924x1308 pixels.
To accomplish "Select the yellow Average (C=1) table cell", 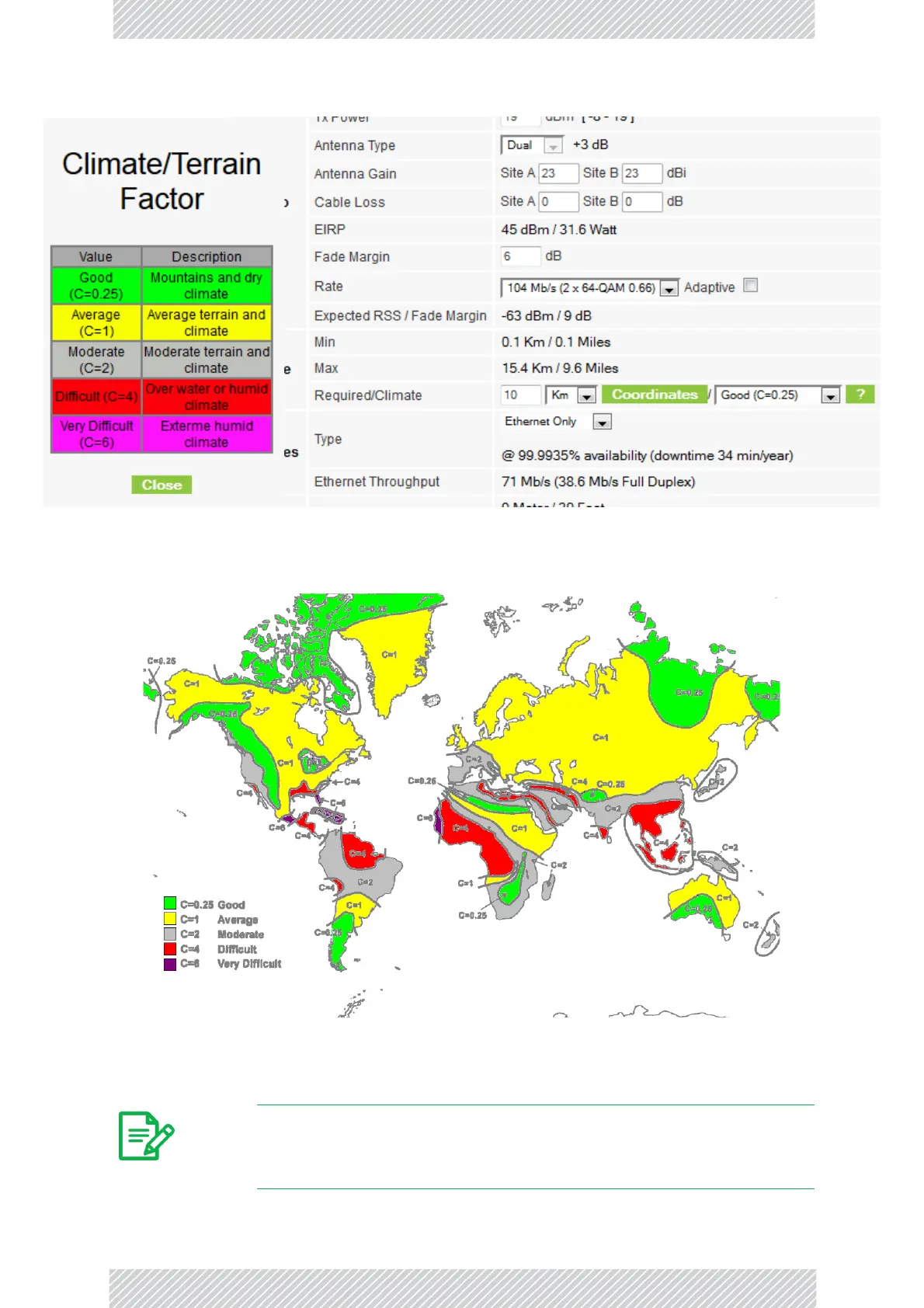I will 96,322.
